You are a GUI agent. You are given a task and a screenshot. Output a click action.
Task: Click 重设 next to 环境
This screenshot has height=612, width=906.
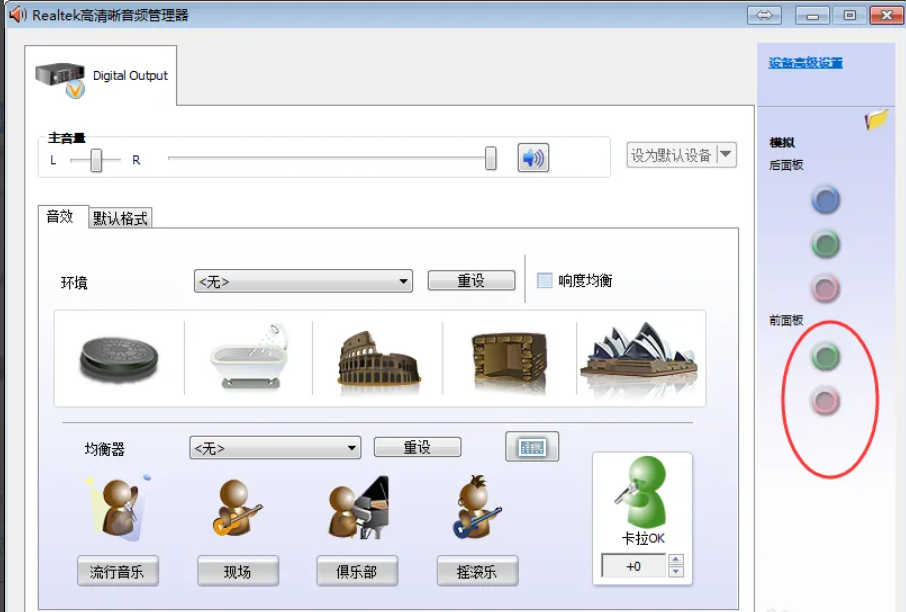[471, 280]
